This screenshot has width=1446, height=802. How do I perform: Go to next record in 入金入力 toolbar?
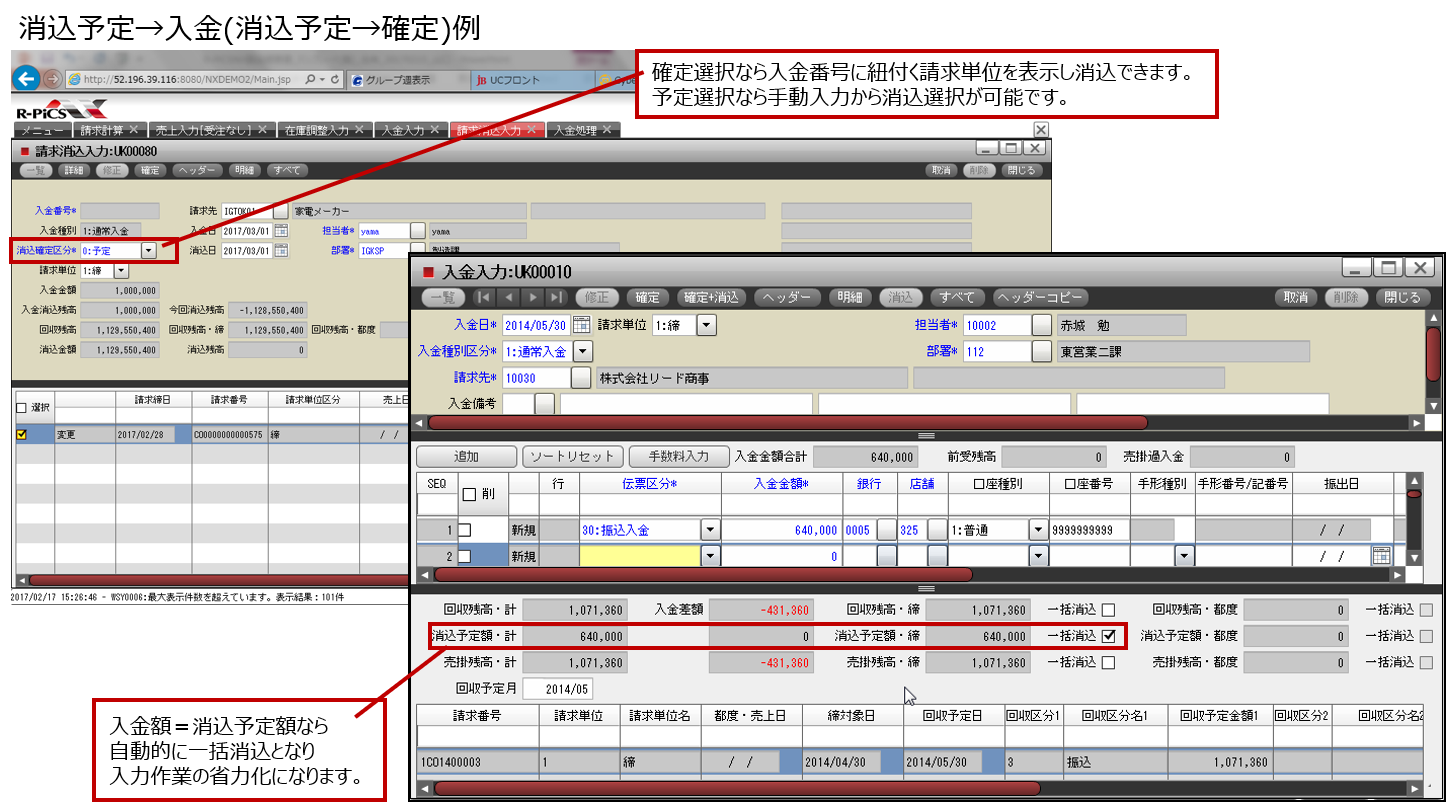coord(533,297)
